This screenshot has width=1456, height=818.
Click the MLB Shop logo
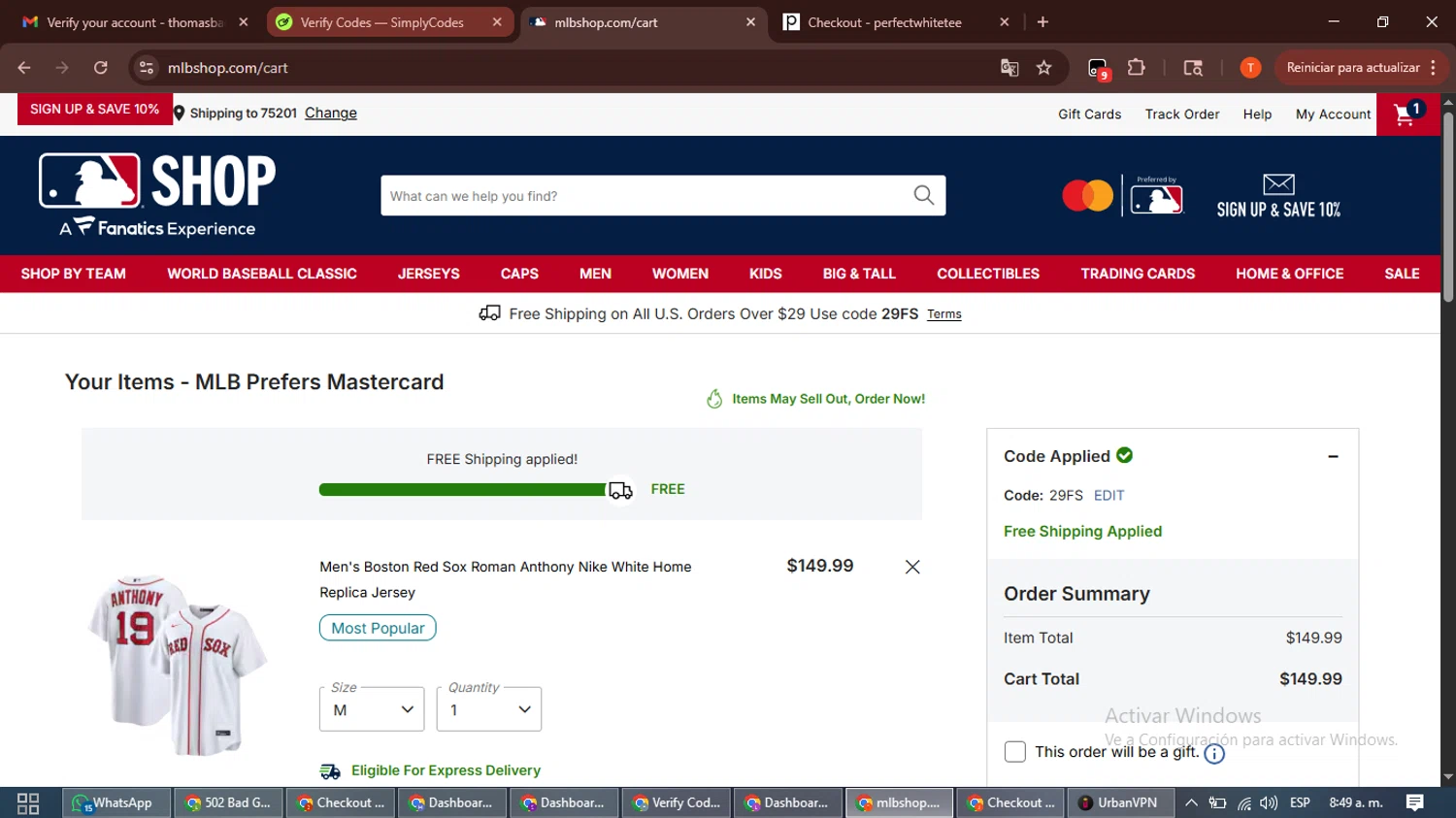(157, 195)
